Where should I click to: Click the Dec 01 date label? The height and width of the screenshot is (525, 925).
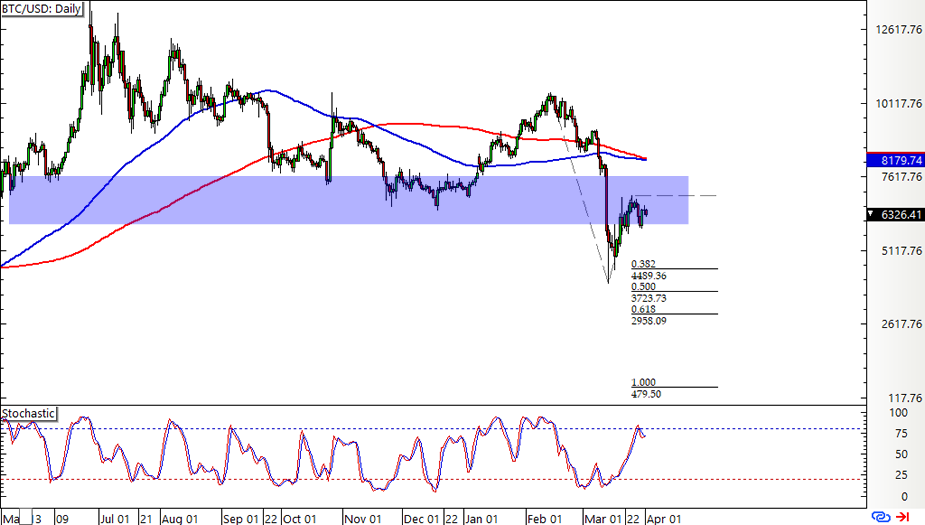point(422,519)
